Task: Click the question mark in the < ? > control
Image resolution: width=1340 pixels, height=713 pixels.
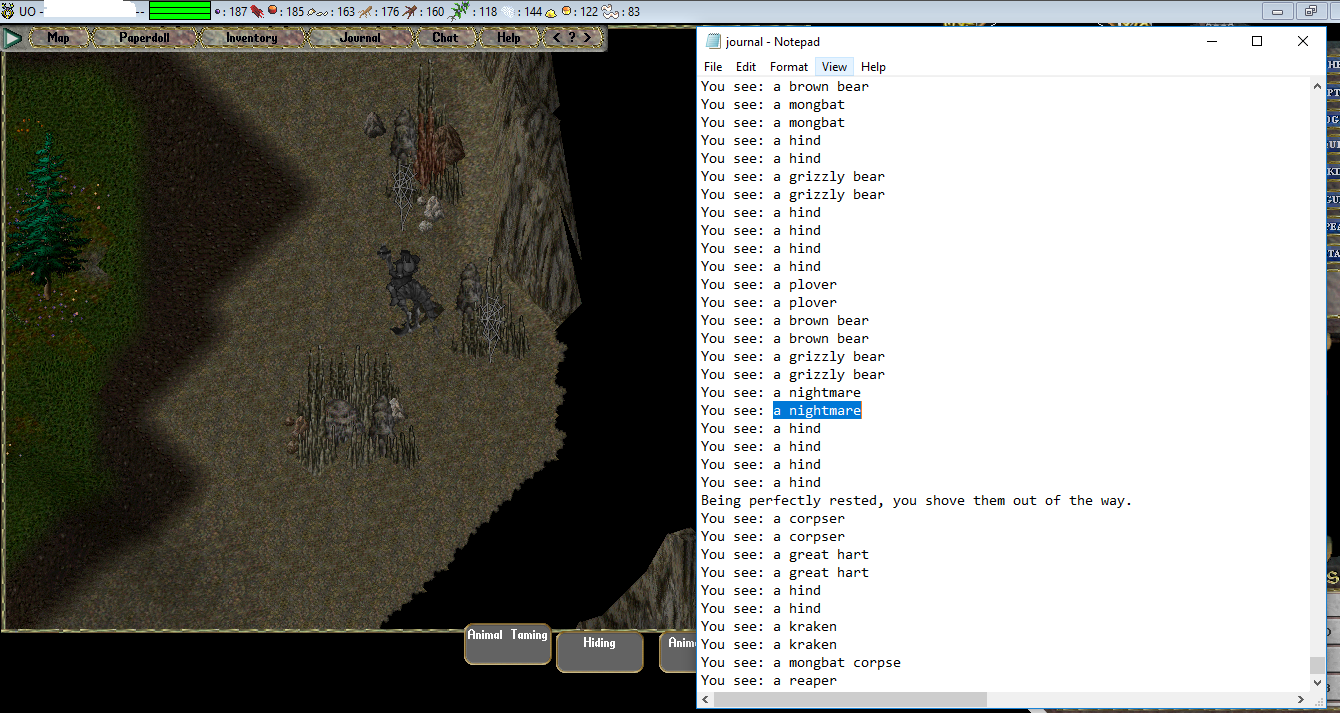Action: click(x=572, y=38)
